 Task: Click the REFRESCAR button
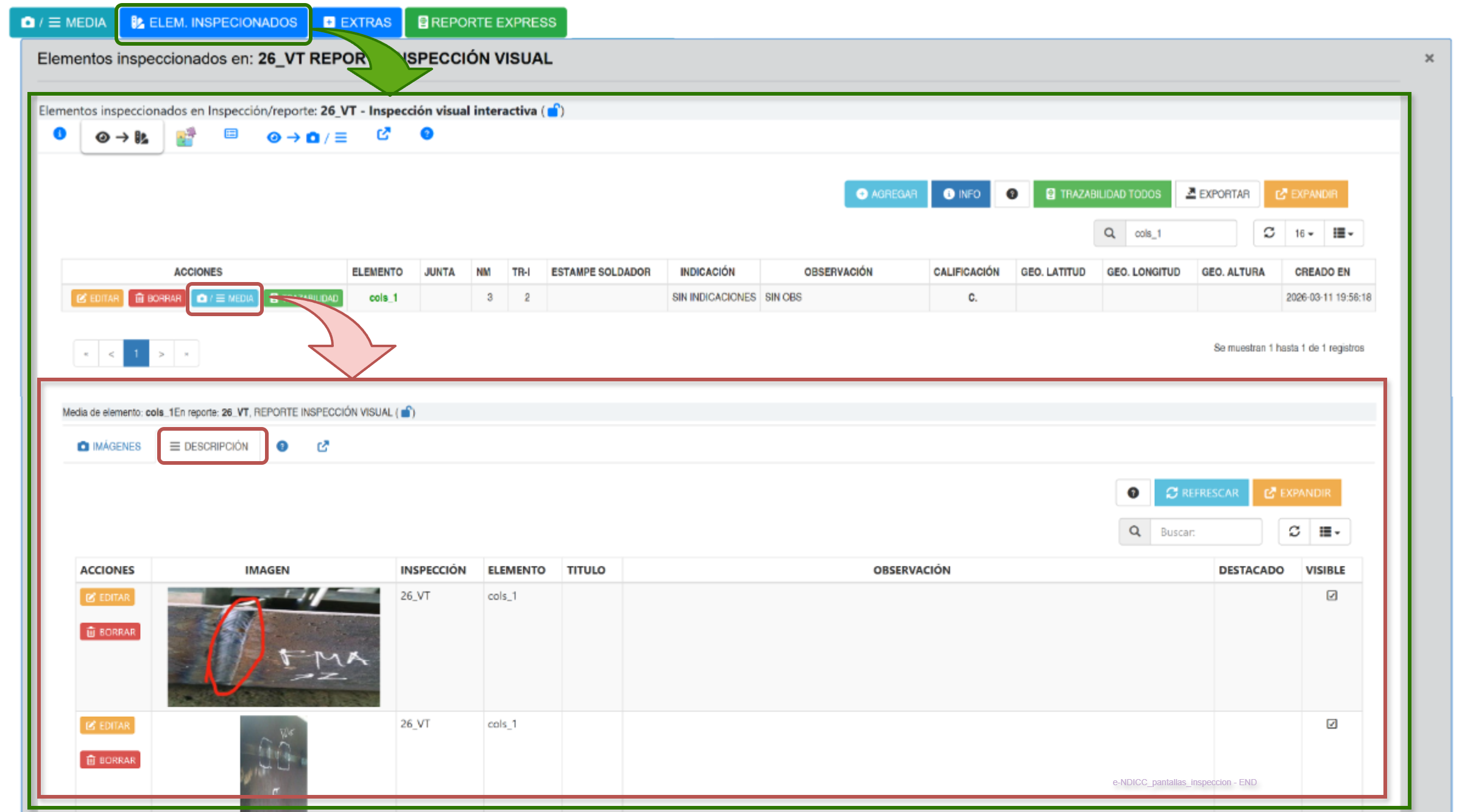click(1201, 492)
